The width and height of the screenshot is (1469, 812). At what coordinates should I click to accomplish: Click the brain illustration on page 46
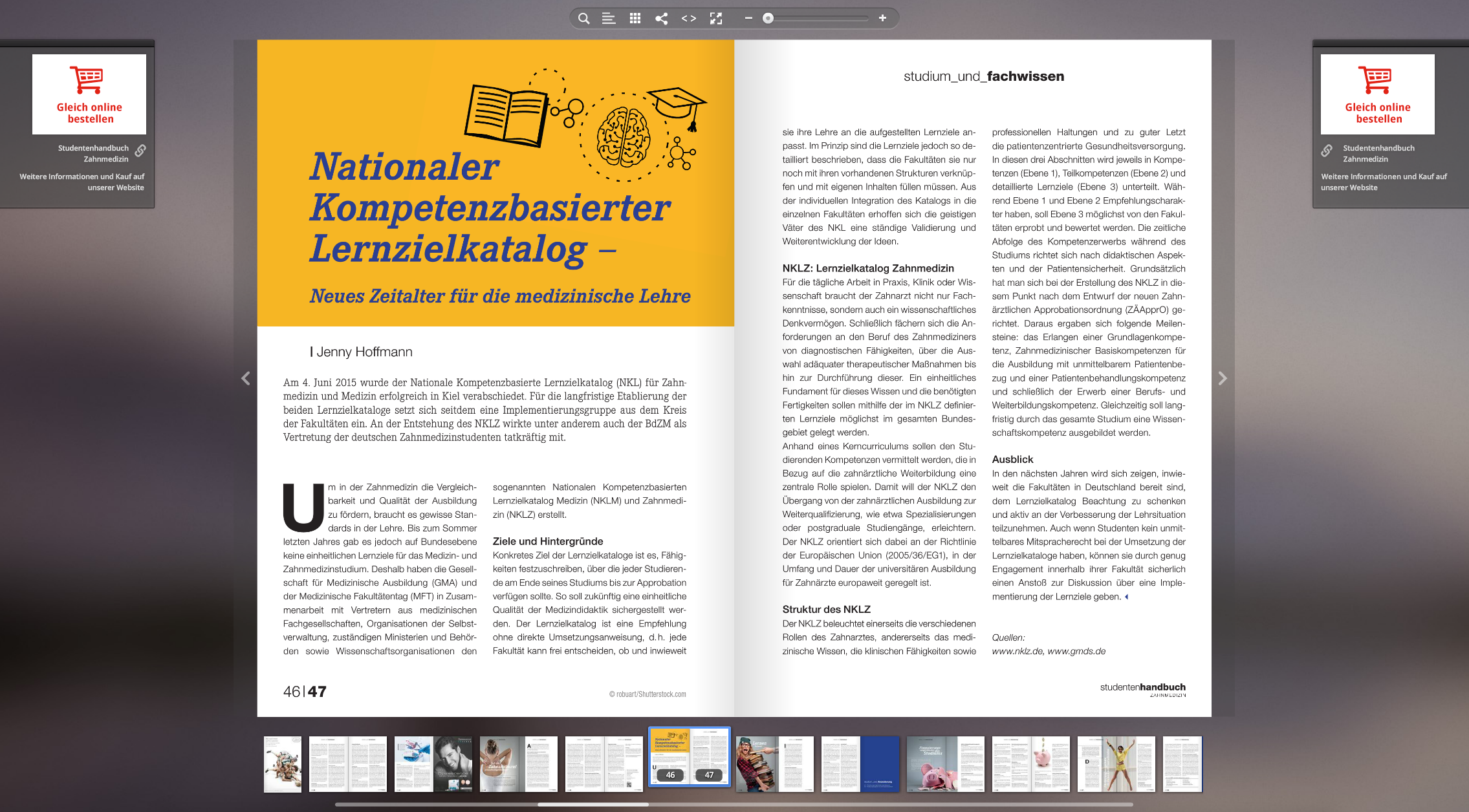pyautogui.click(x=624, y=137)
